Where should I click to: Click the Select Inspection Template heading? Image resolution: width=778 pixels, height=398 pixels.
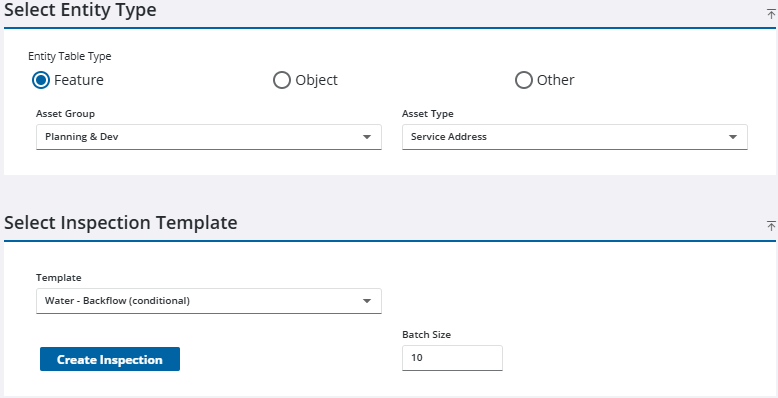121,223
